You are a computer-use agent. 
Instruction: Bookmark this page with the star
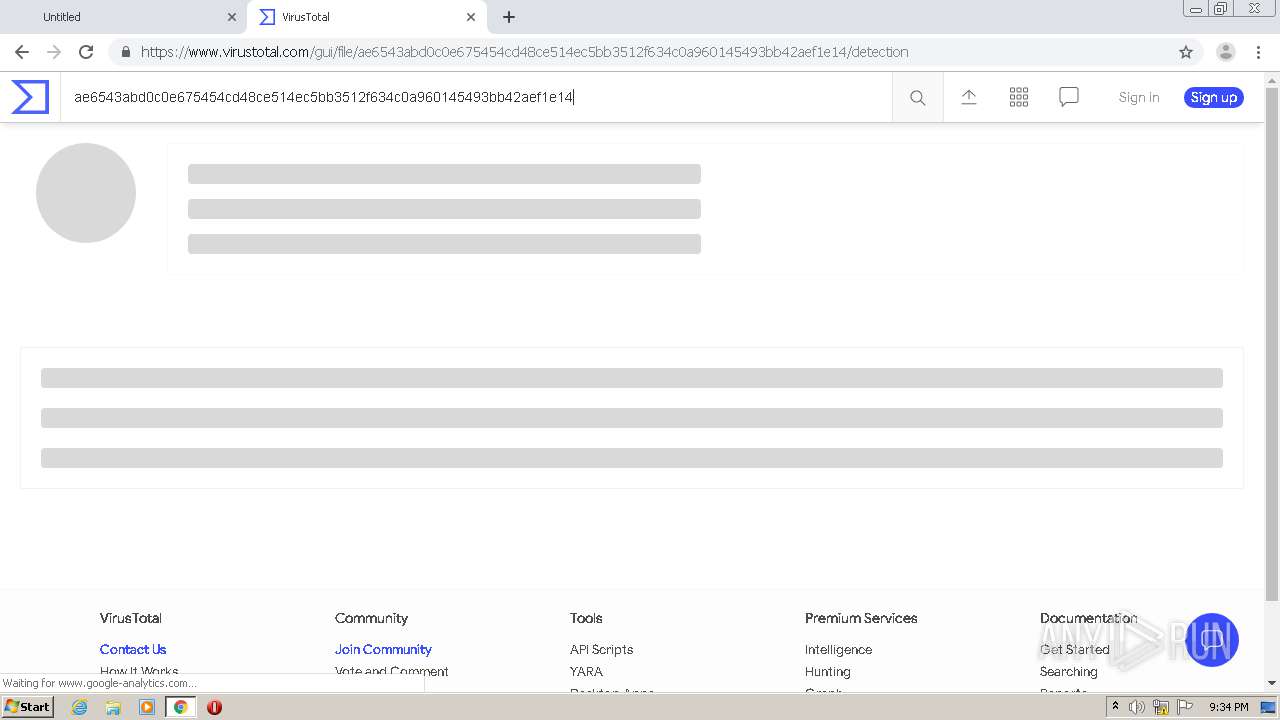(x=1186, y=52)
